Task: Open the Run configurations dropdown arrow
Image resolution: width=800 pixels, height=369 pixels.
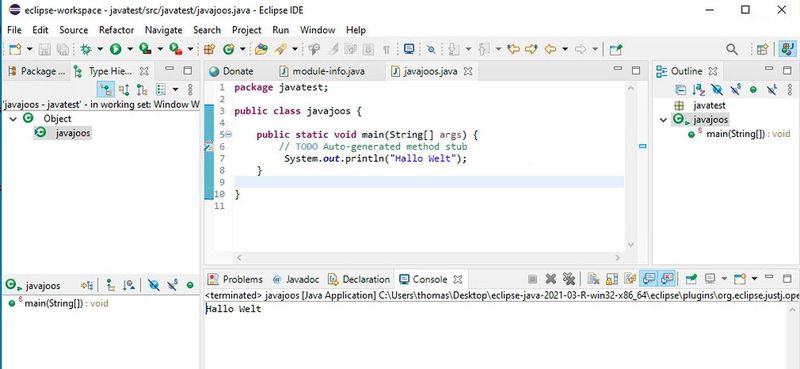Action: coord(130,49)
